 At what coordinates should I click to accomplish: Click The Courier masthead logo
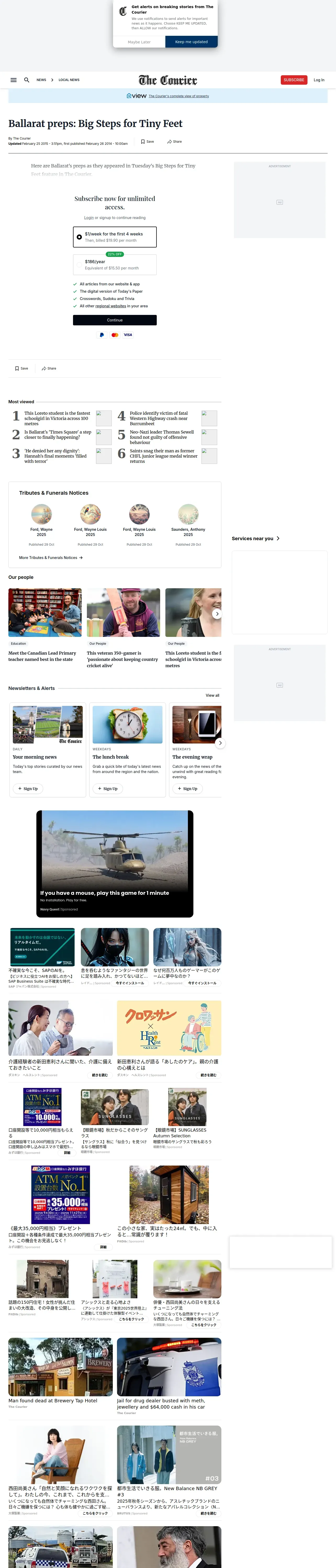(168, 80)
